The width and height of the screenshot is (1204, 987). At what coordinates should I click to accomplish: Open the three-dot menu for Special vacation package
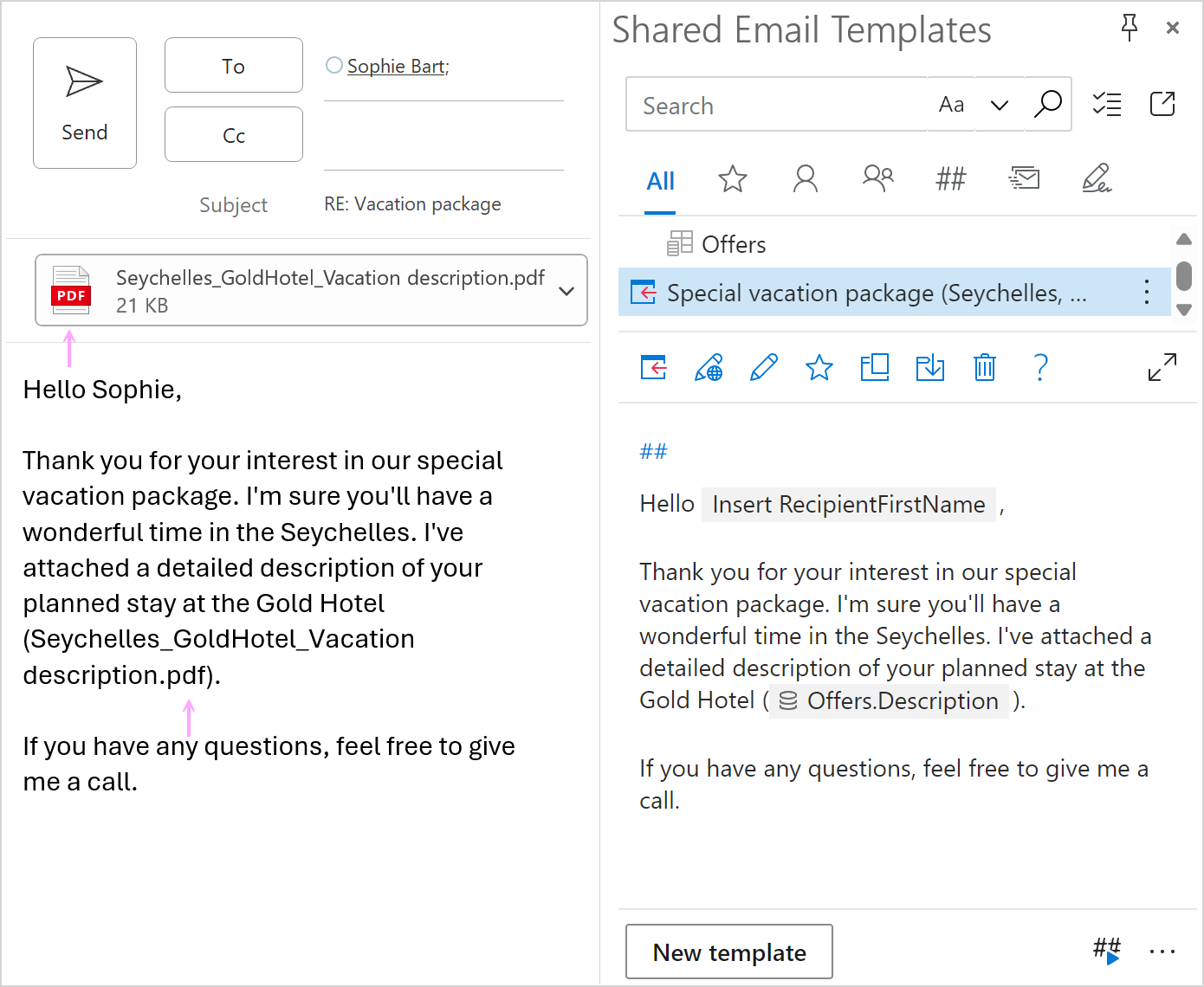(1147, 292)
